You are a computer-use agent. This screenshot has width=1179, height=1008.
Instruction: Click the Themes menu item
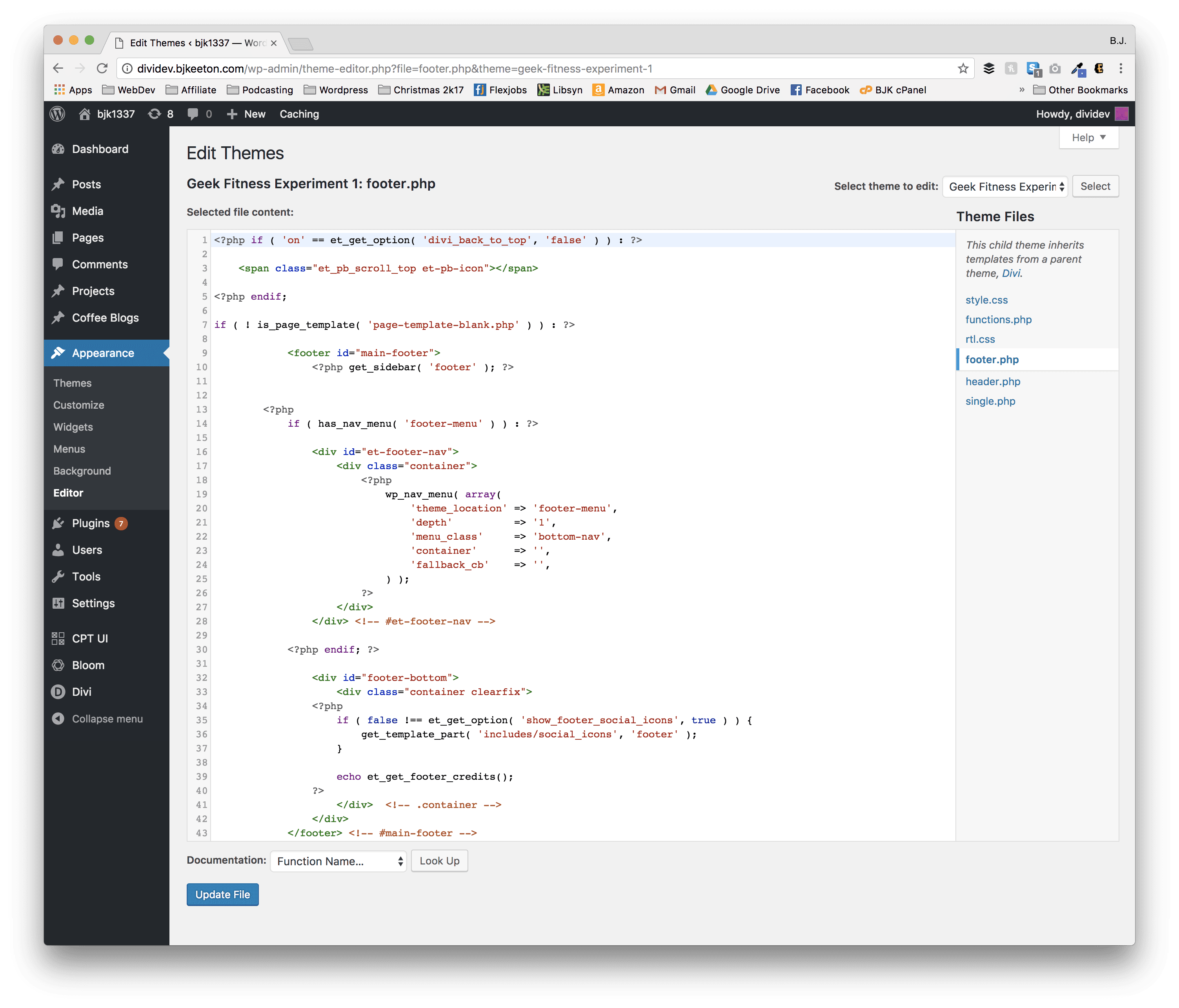[74, 382]
